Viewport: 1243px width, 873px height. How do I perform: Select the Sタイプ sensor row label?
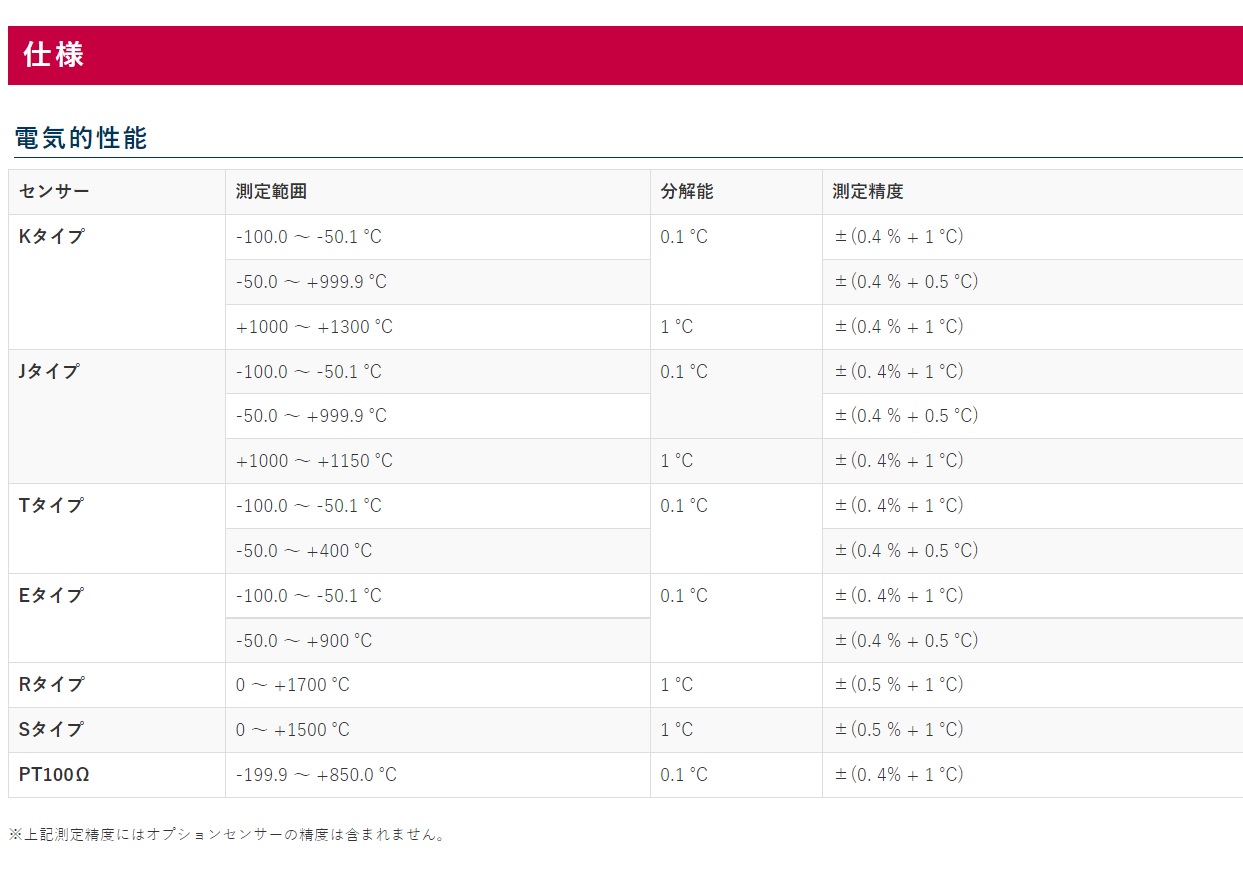[x=51, y=729]
